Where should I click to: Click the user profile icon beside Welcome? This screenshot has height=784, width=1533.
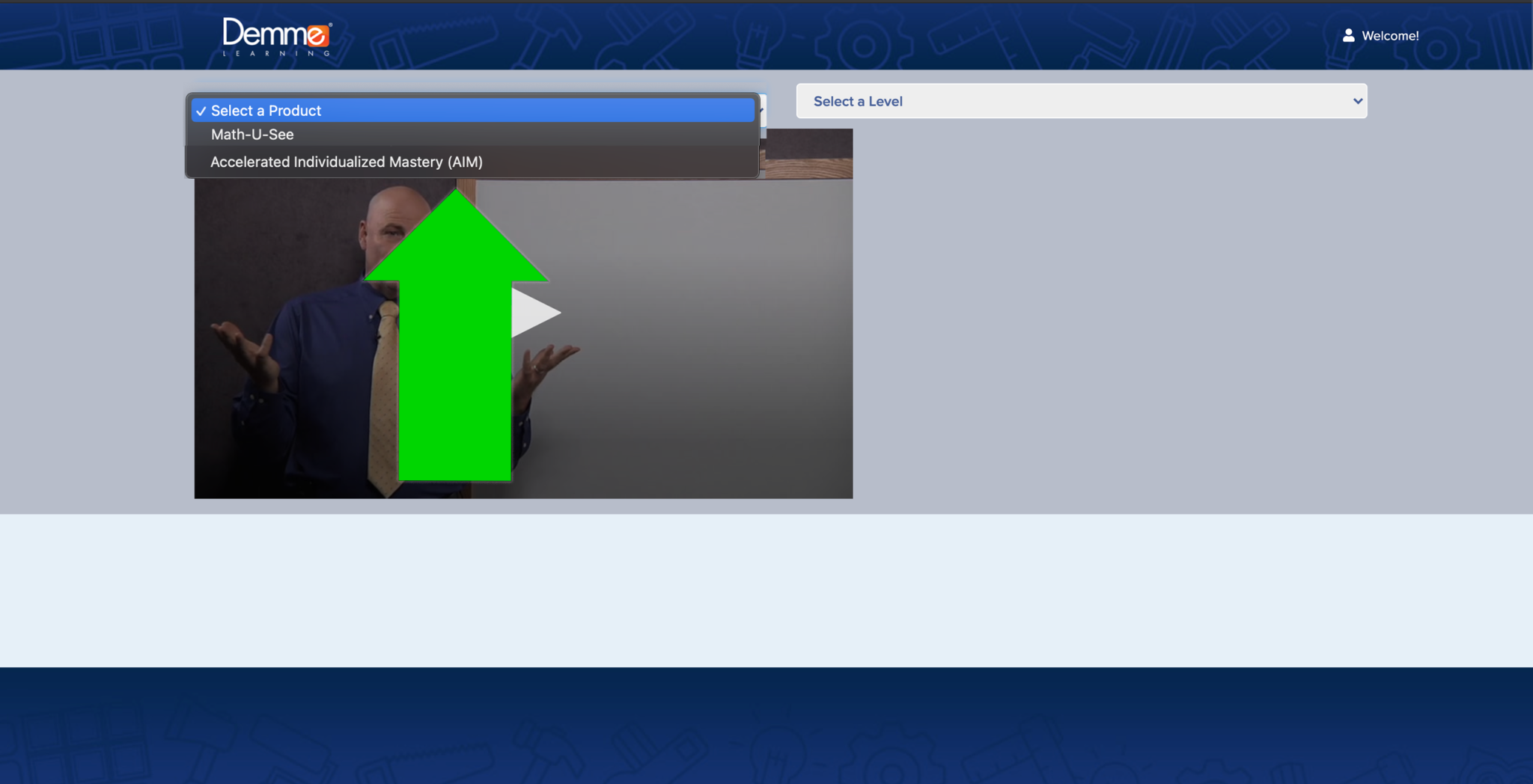coord(1348,35)
